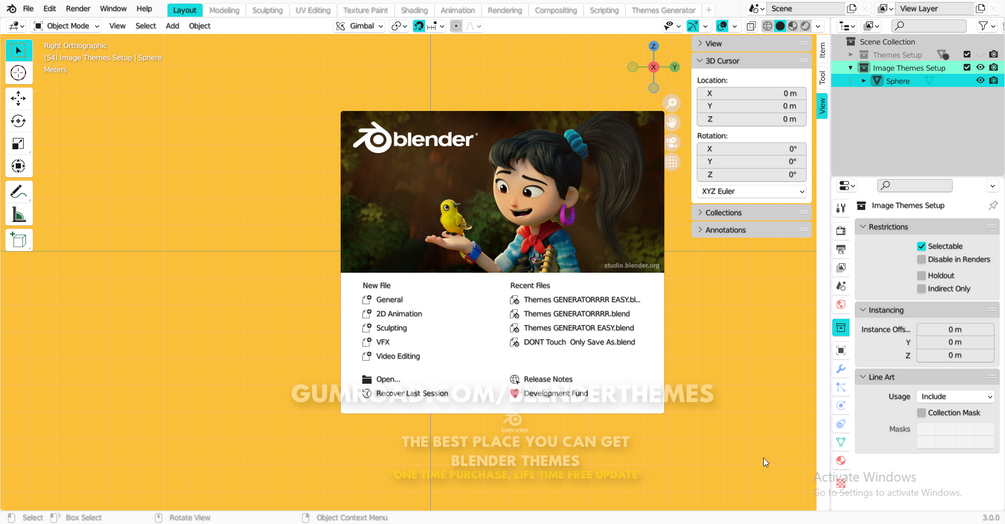Open the Line Art Usage Include dropdown
This screenshot has height=524, width=1005.
pyautogui.click(x=955, y=397)
